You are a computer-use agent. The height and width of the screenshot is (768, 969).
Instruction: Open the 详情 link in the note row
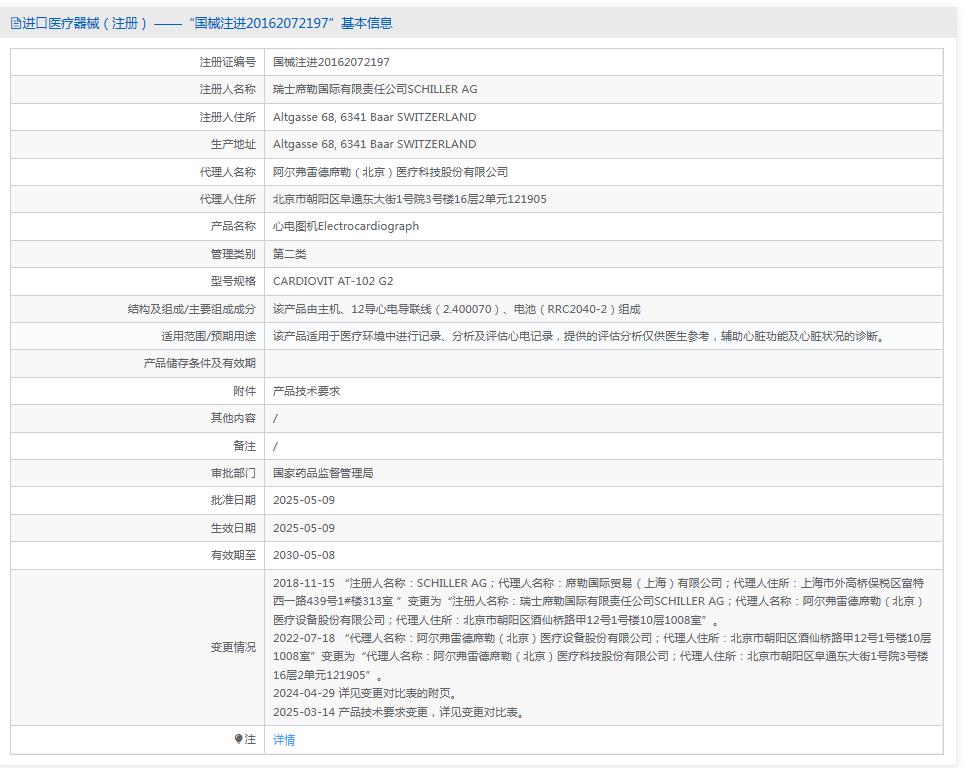(284, 740)
